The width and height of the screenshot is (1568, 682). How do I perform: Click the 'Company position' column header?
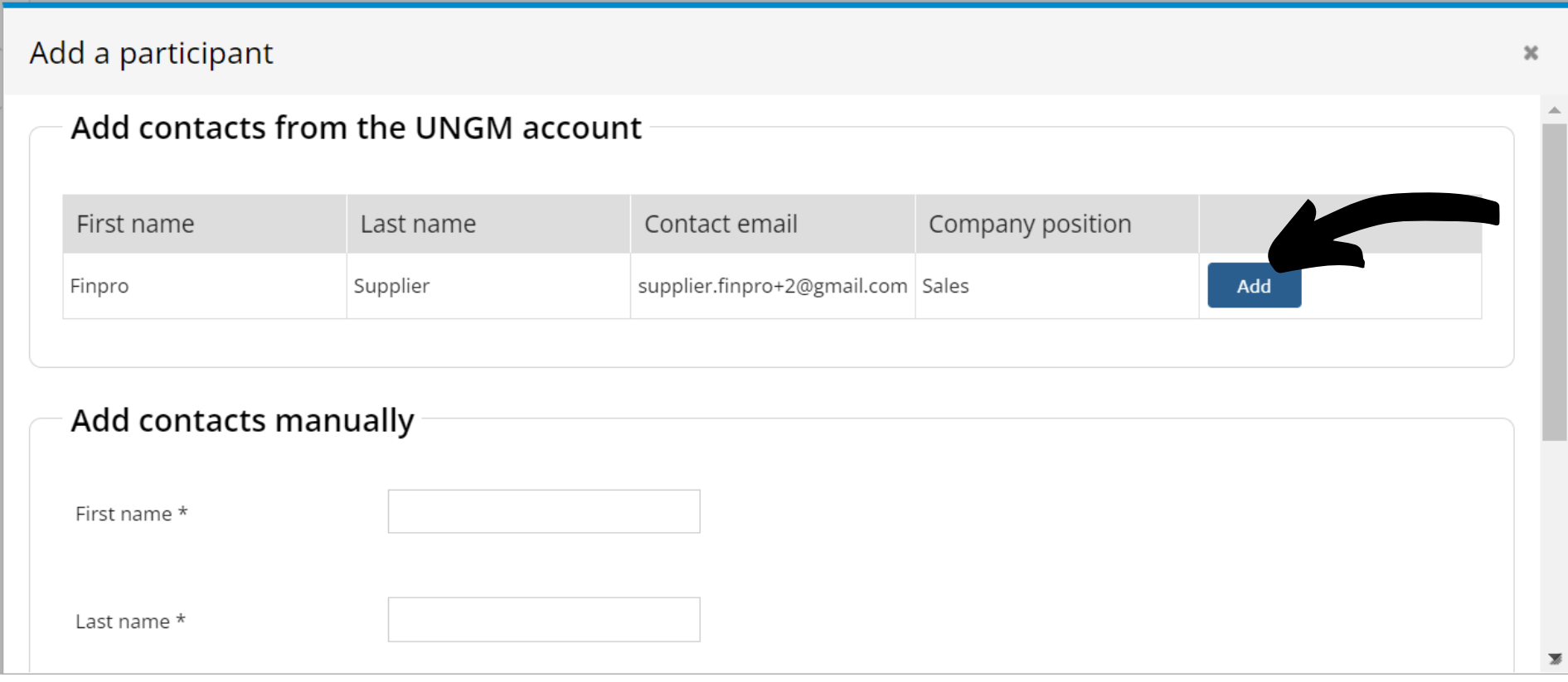click(1057, 224)
